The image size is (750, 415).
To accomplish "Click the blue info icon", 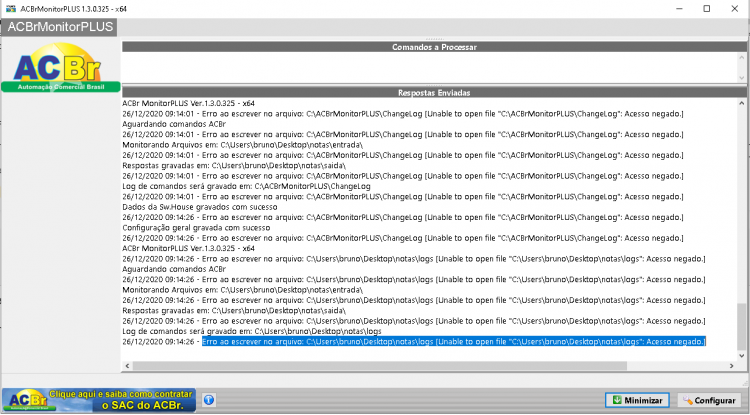I will [x=209, y=400].
